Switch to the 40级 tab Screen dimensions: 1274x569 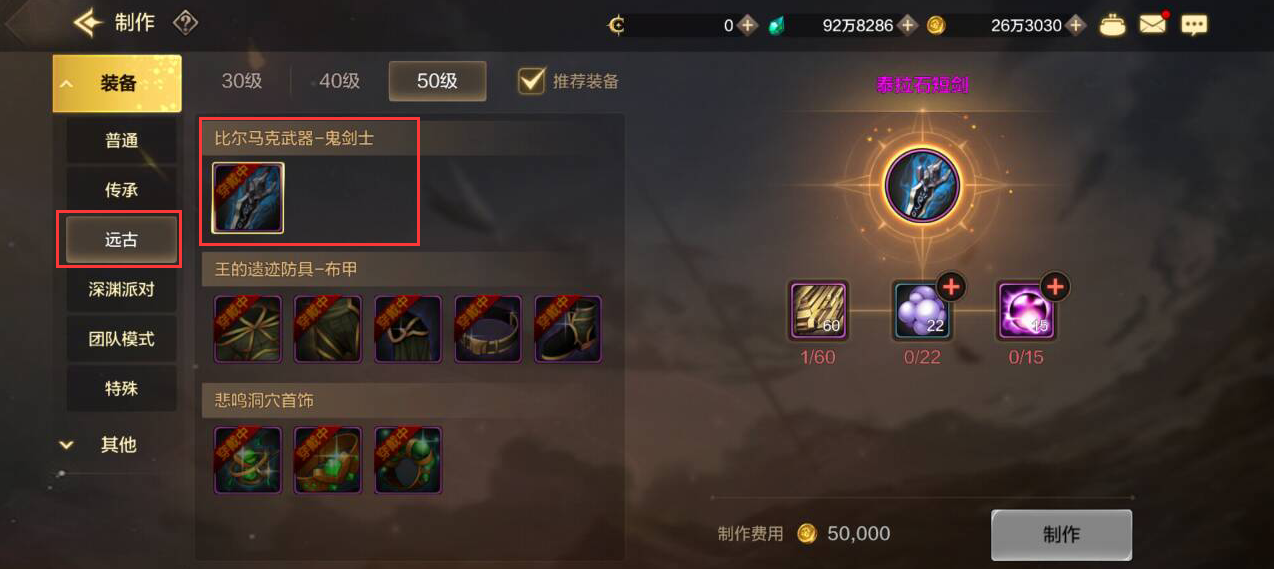coord(339,81)
